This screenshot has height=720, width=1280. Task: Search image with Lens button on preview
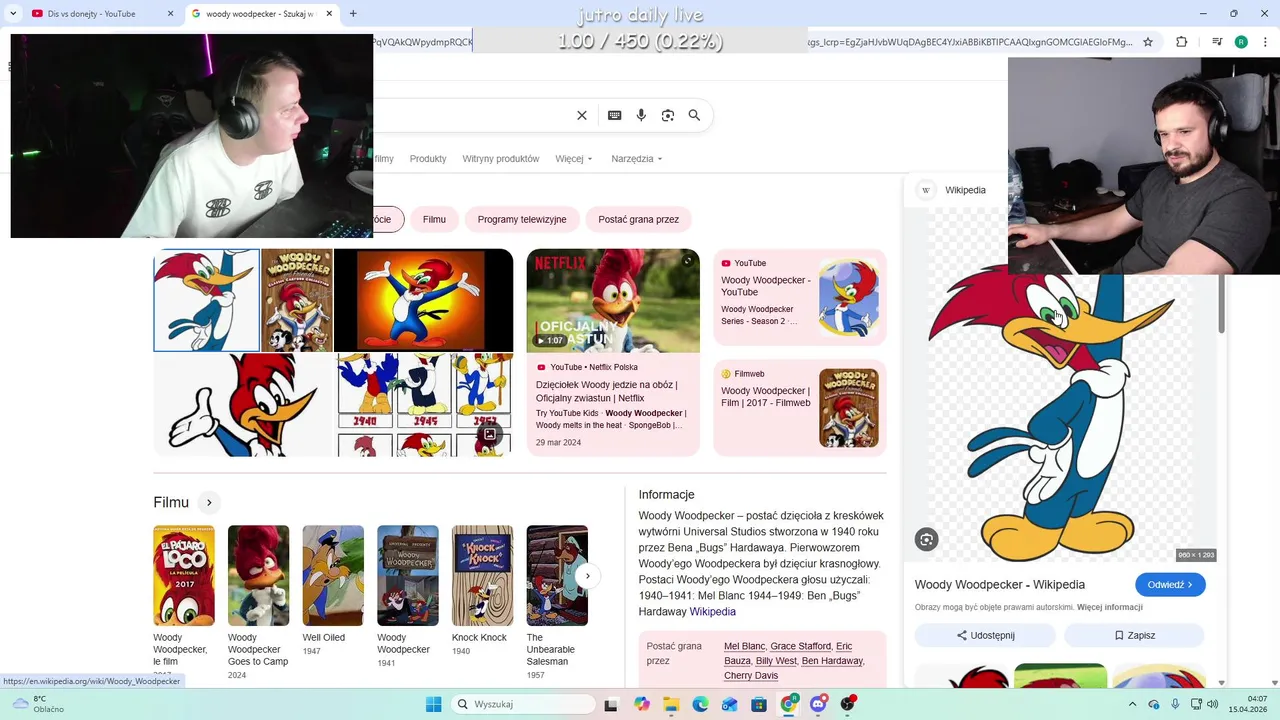point(926,540)
